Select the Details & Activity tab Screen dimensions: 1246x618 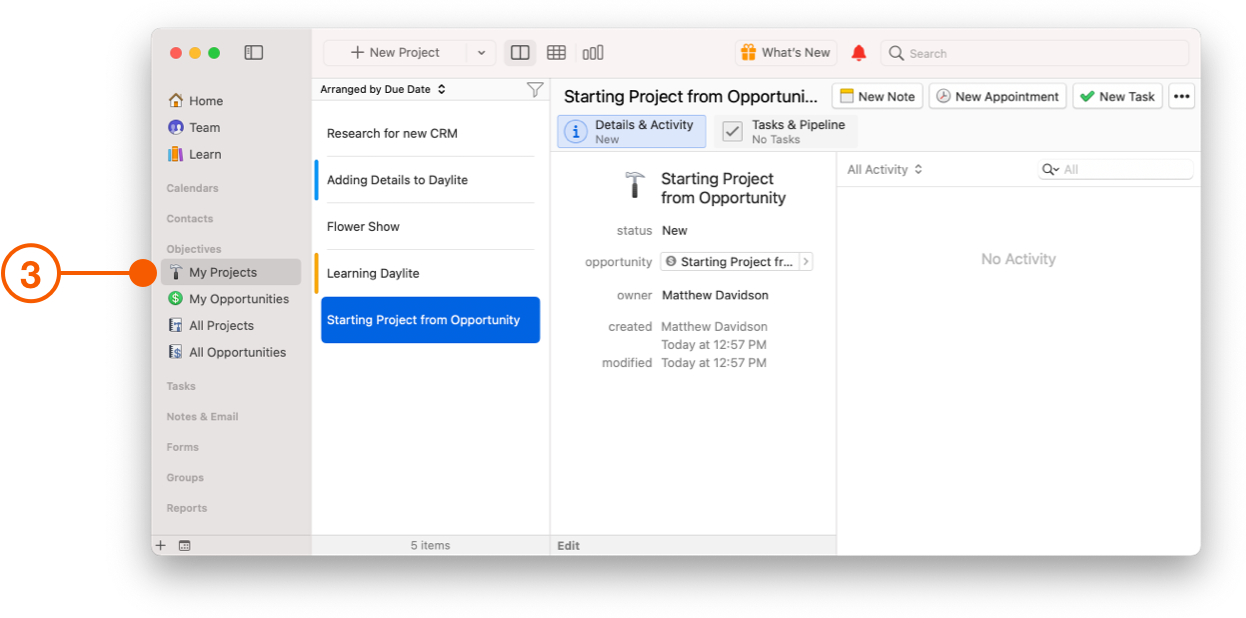click(x=630, y=130)
